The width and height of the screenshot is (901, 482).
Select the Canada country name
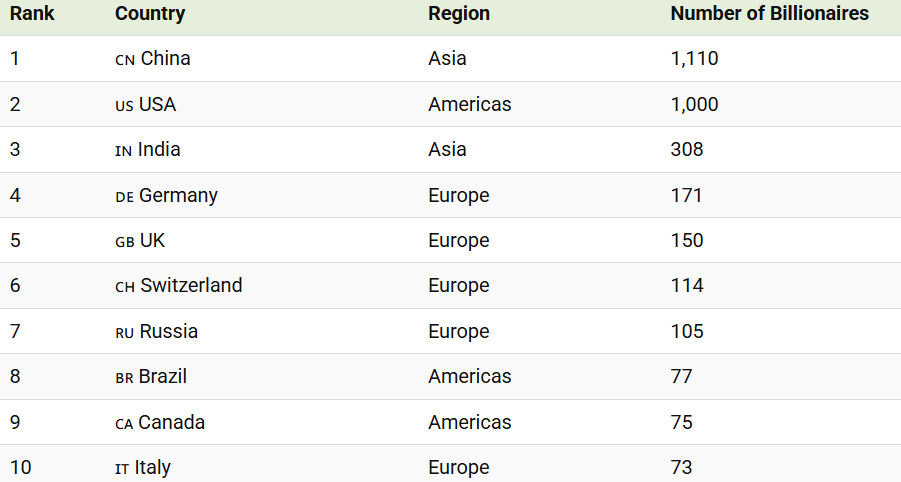pos(171,422)
